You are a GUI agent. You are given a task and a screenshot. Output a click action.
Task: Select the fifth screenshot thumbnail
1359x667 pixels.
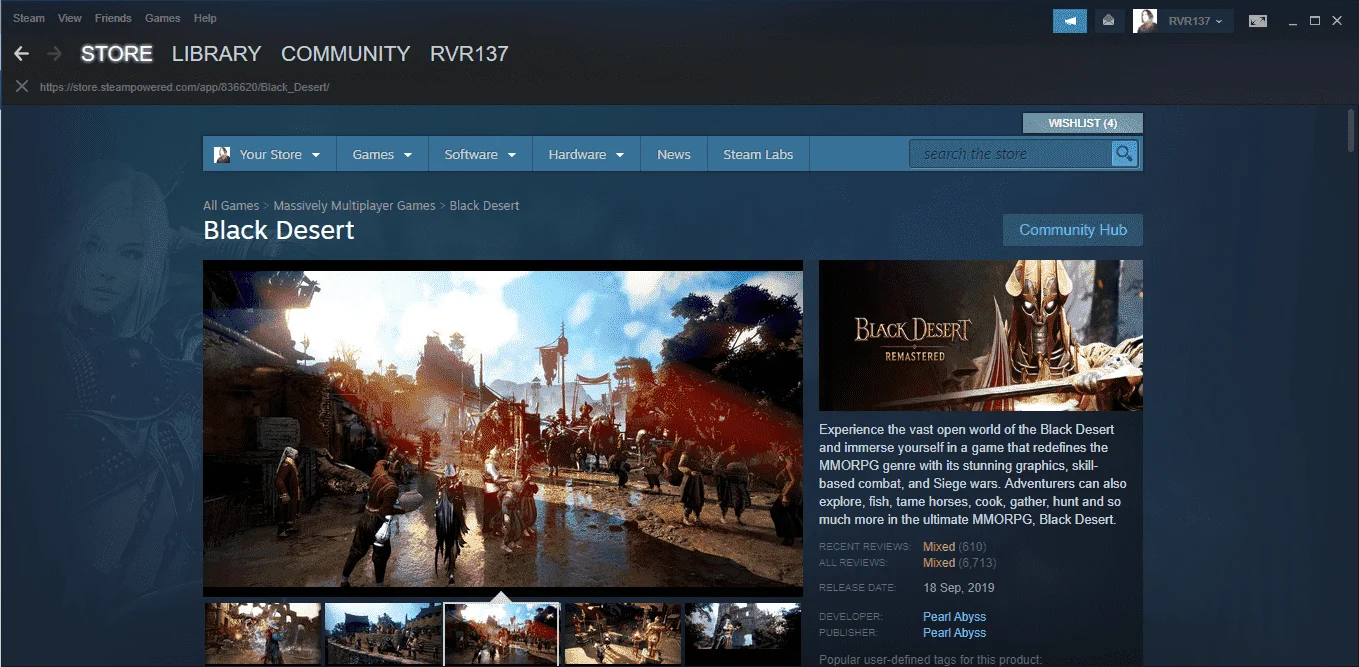coord(743,635)
